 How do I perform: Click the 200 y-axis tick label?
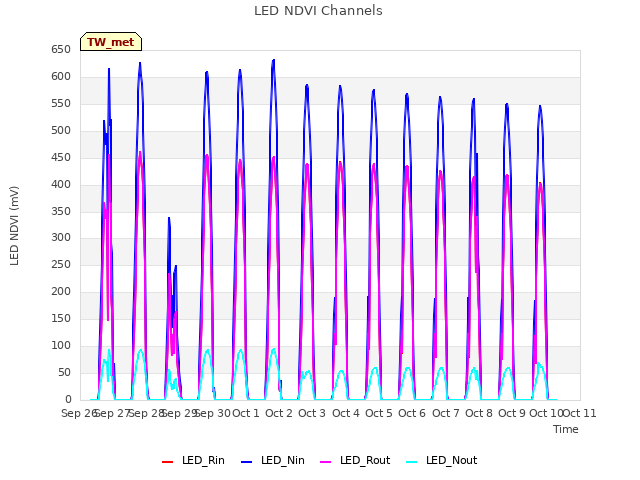[61, 291]
